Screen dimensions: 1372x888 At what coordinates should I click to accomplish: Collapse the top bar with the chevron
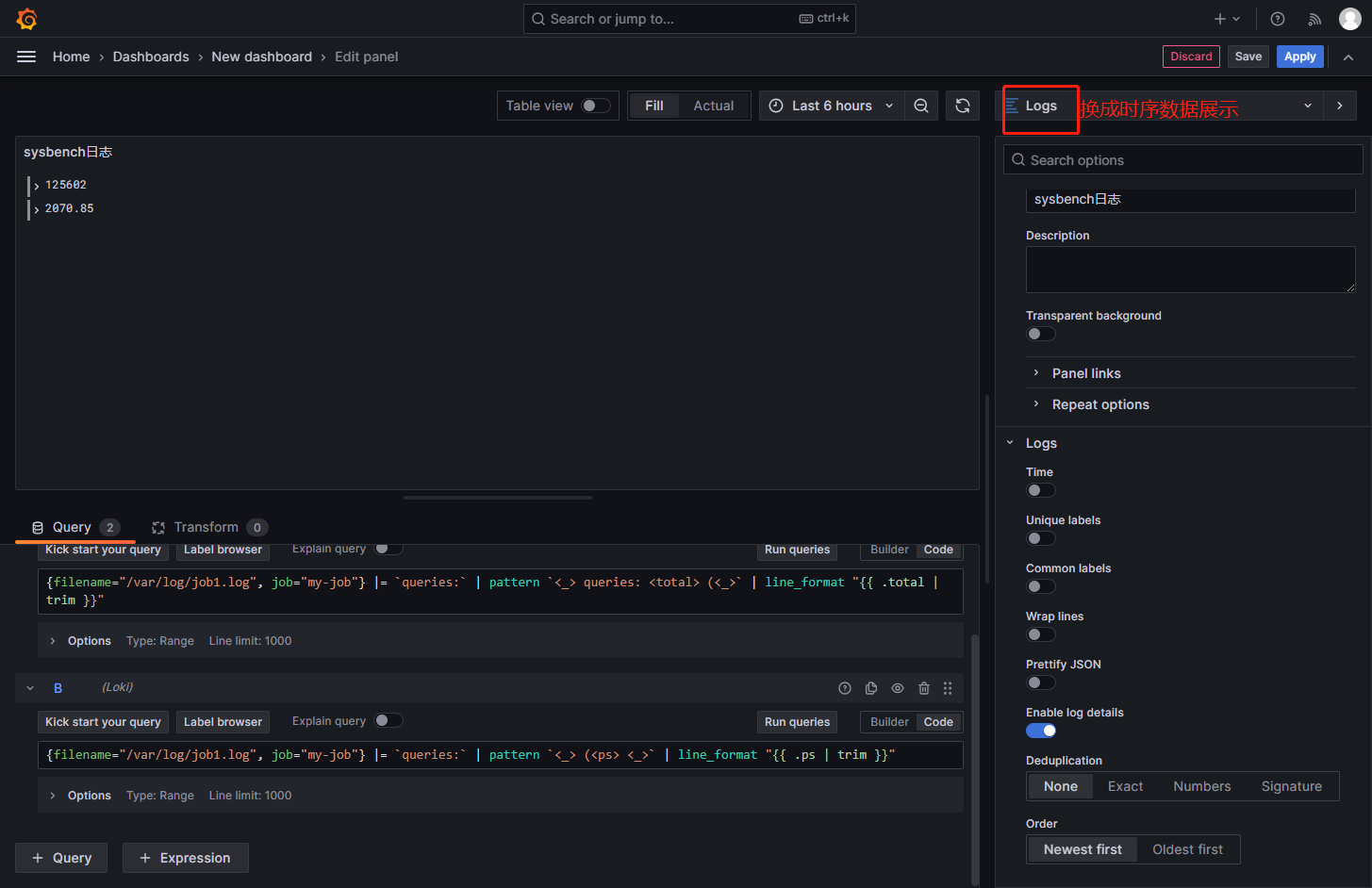[x=1348, y=58]
